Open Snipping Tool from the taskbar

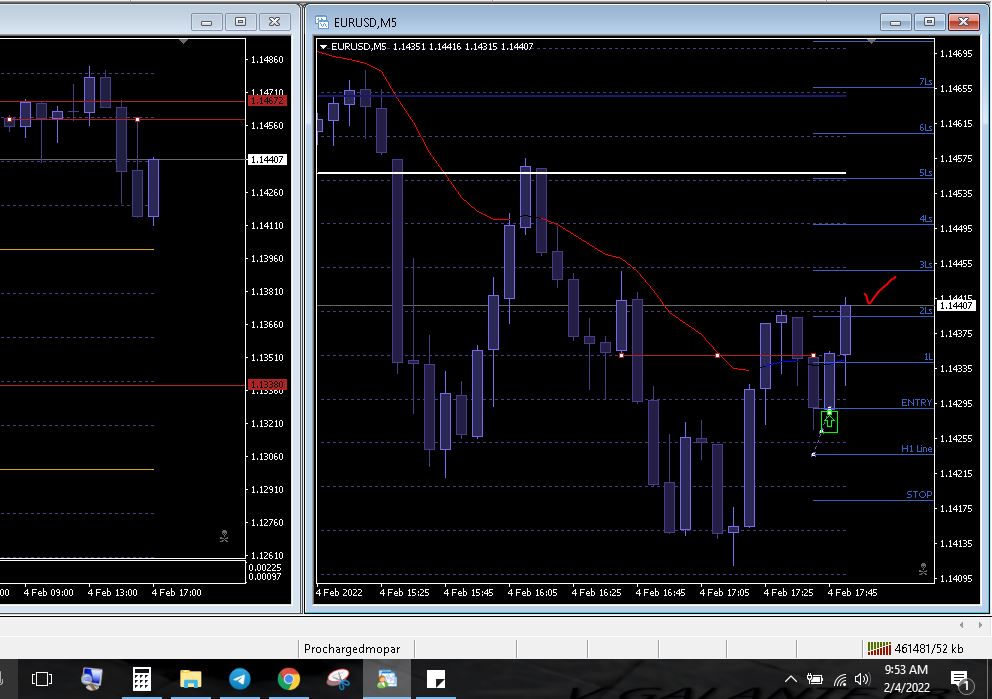point(338,679)
